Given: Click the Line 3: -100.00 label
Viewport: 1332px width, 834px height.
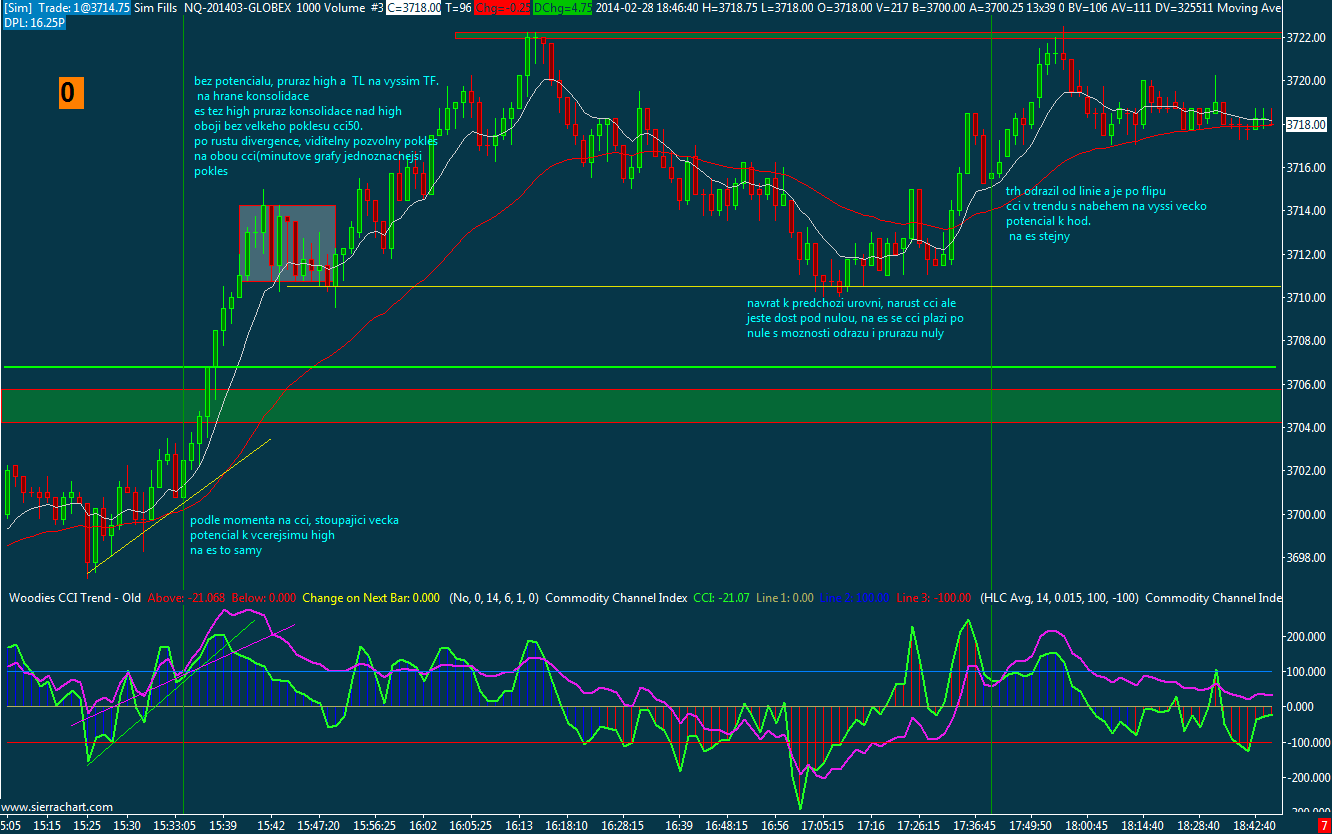Looking at the screenshot, I should click(x=933, y=598).
